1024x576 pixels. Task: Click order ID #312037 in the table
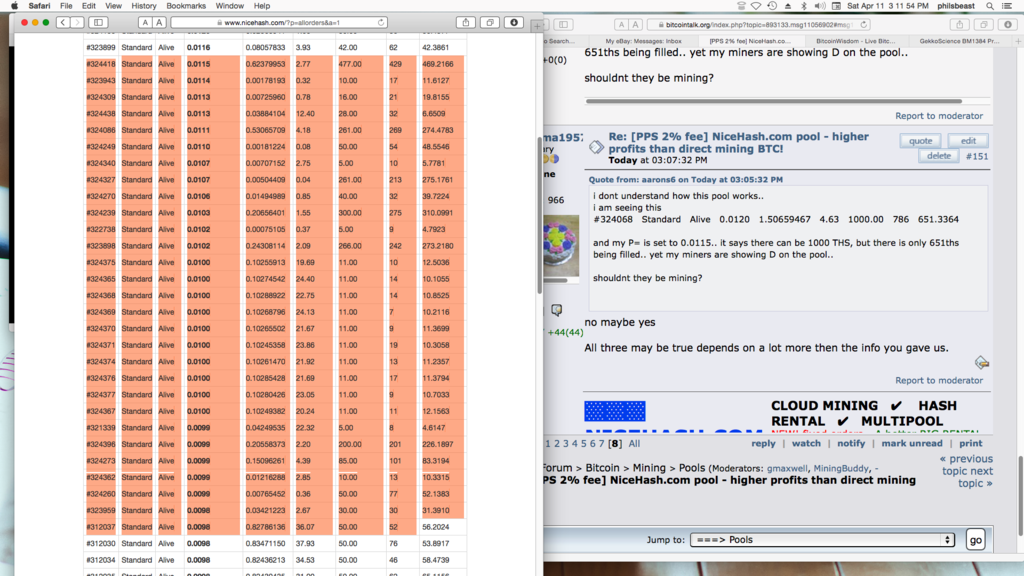(x=101, y=527)
